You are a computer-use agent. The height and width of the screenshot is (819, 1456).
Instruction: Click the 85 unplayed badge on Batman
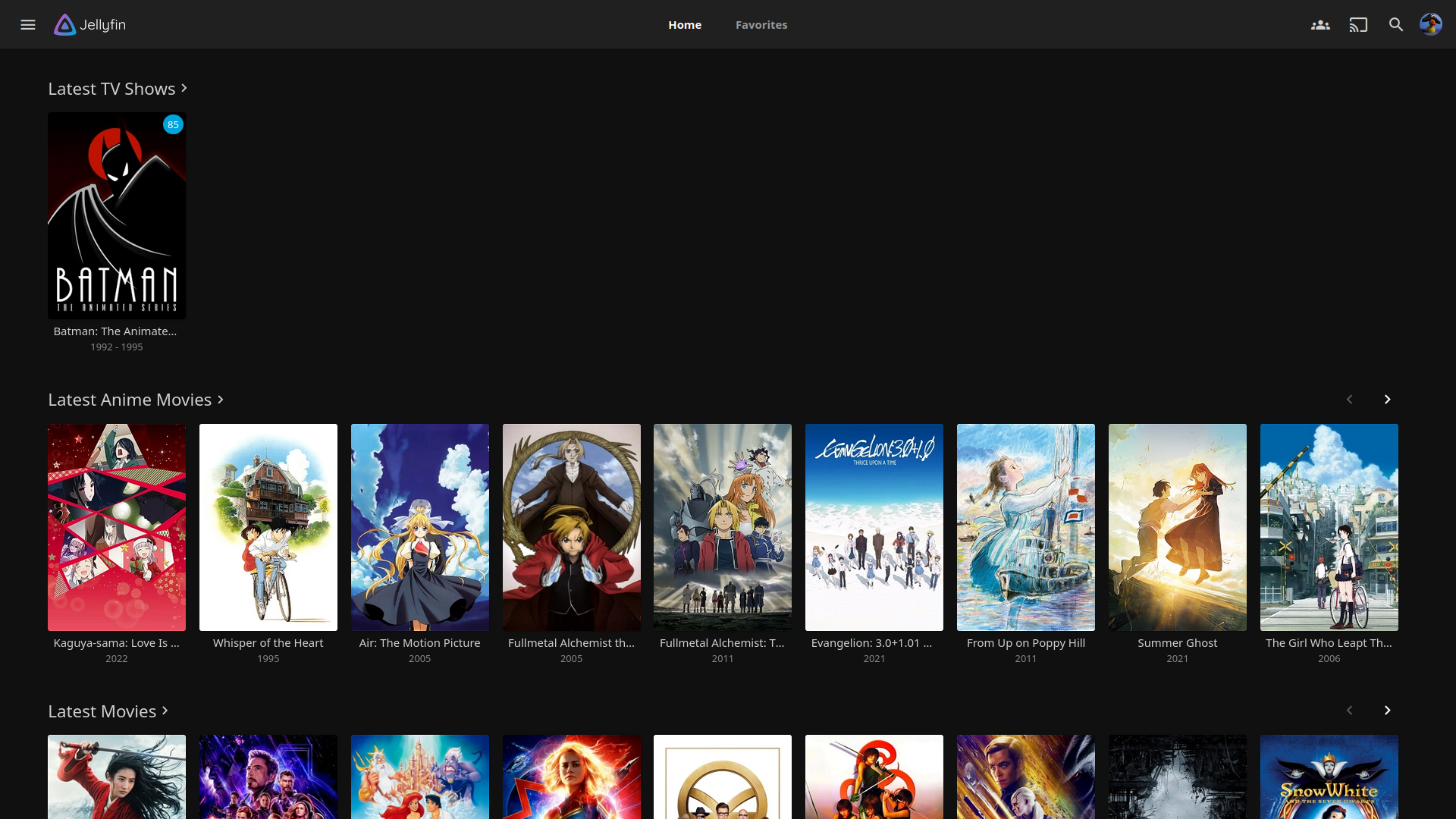(173, 125)
